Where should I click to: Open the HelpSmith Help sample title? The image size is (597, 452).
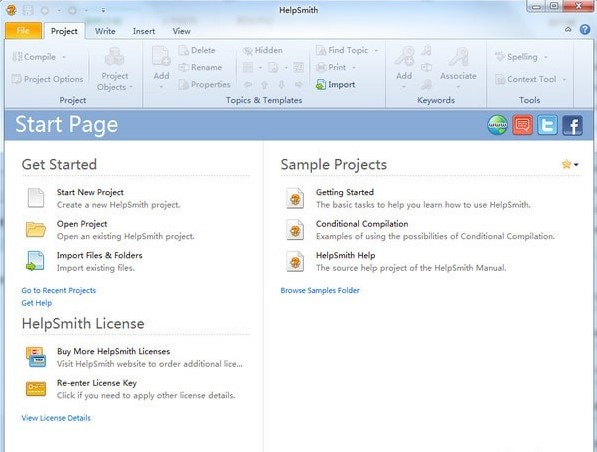[345, 256]
